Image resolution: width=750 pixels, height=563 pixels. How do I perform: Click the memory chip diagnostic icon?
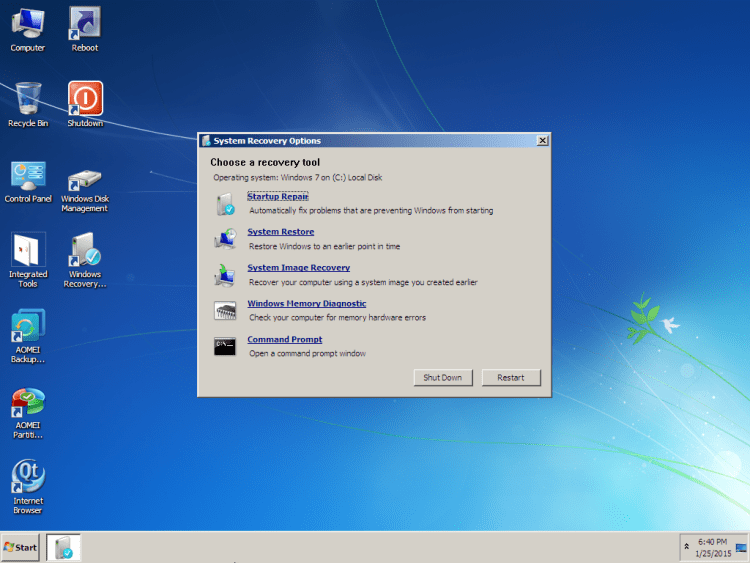pyautogui.click(x=225, y=310)
